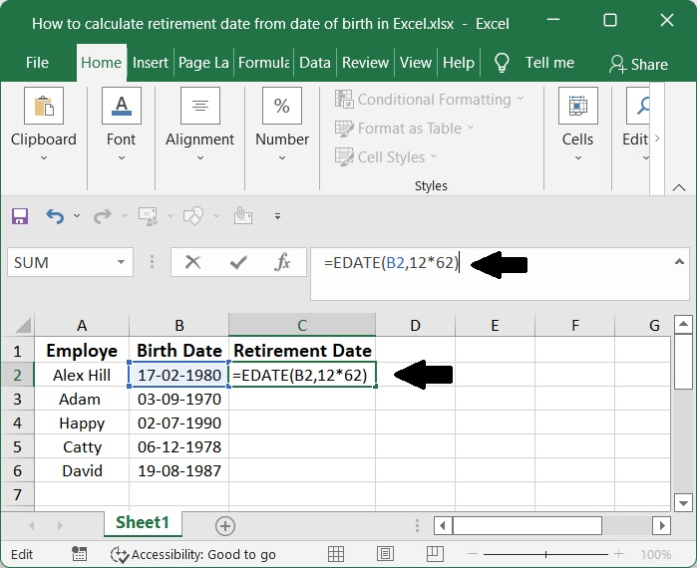Click the Share button
Screen dimensions: 700x568
click(638, 63)
